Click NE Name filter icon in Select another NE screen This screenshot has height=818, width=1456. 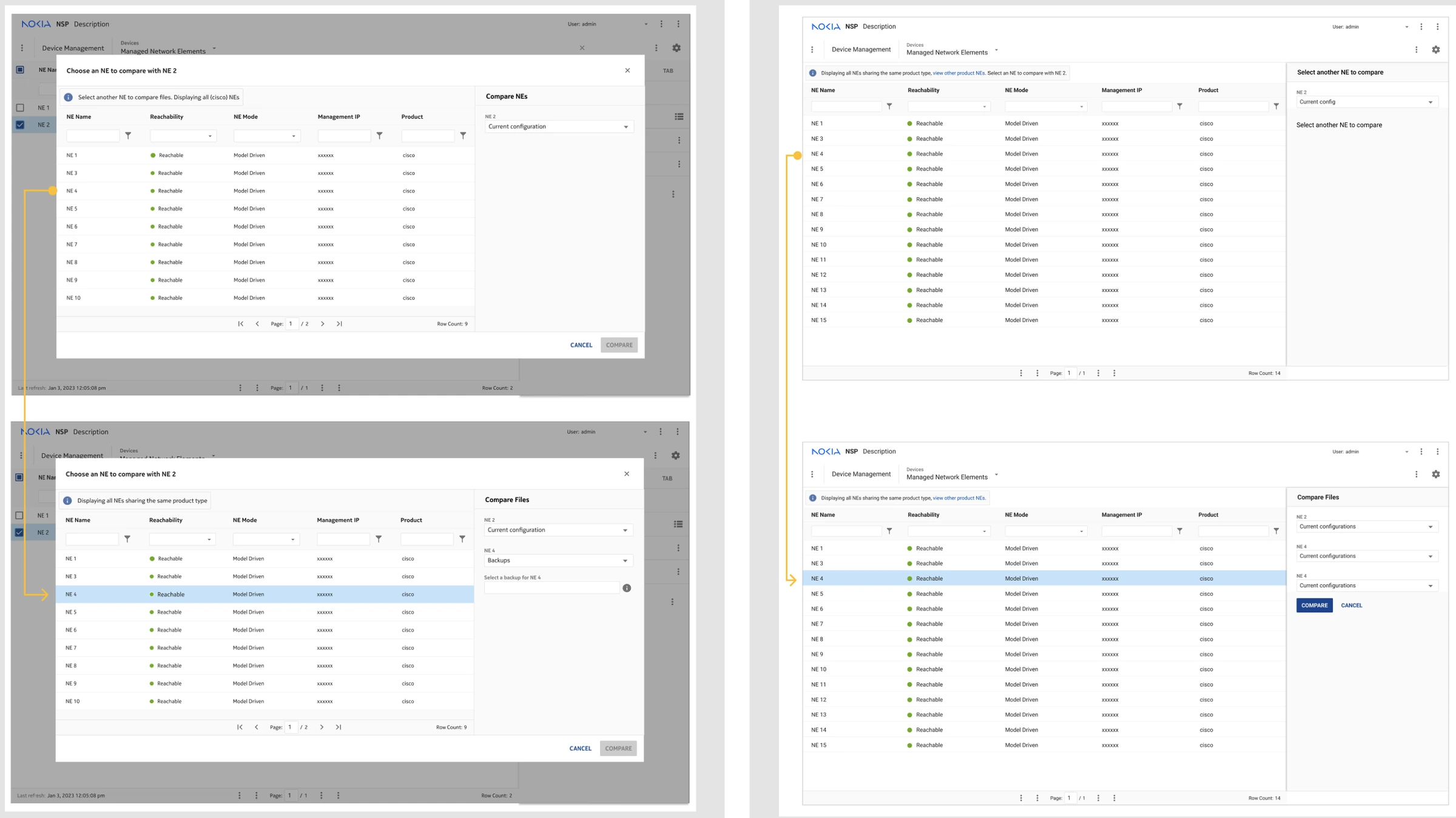click(889, 106)
